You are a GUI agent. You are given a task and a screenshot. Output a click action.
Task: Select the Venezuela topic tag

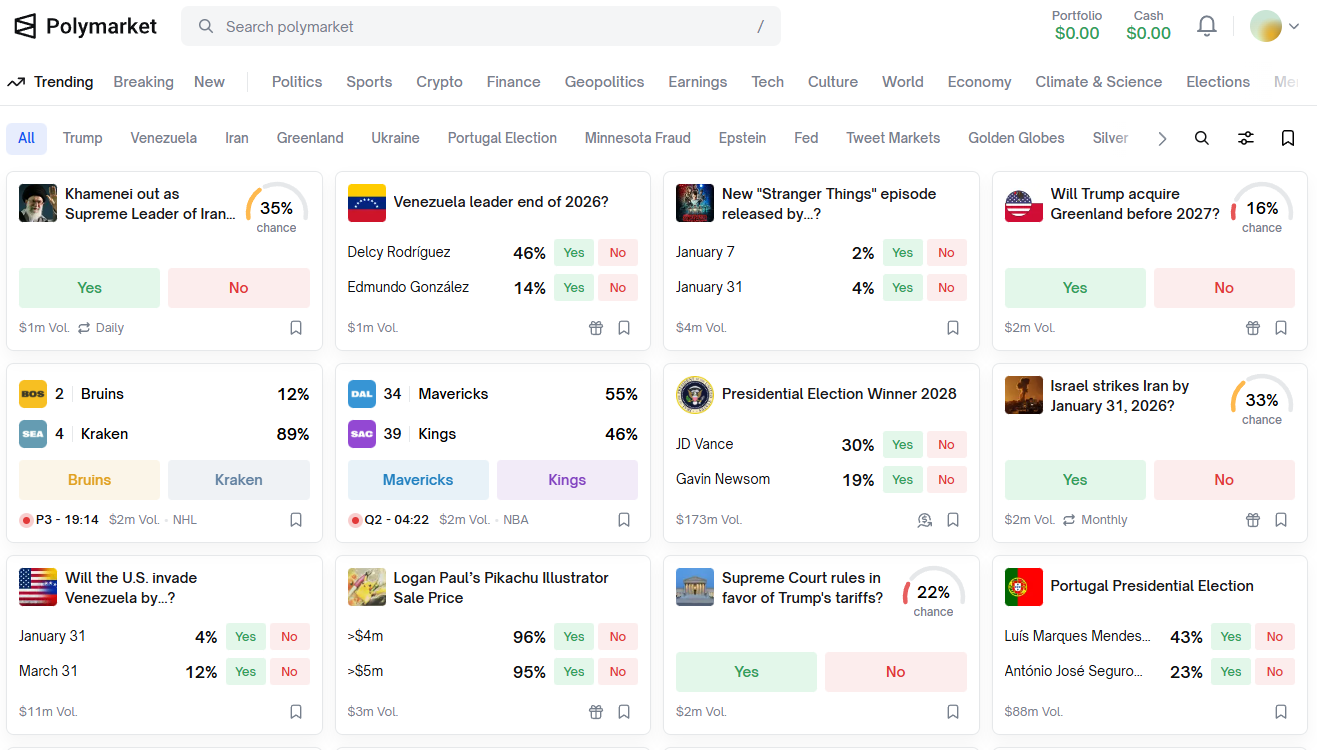pos(164,138)
